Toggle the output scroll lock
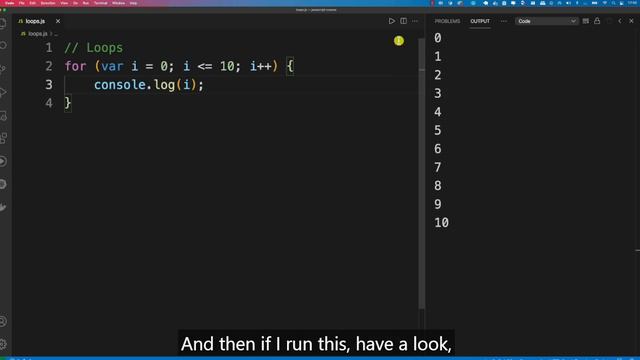This screenshot has height=360, width=640. [x=597, y=21]
